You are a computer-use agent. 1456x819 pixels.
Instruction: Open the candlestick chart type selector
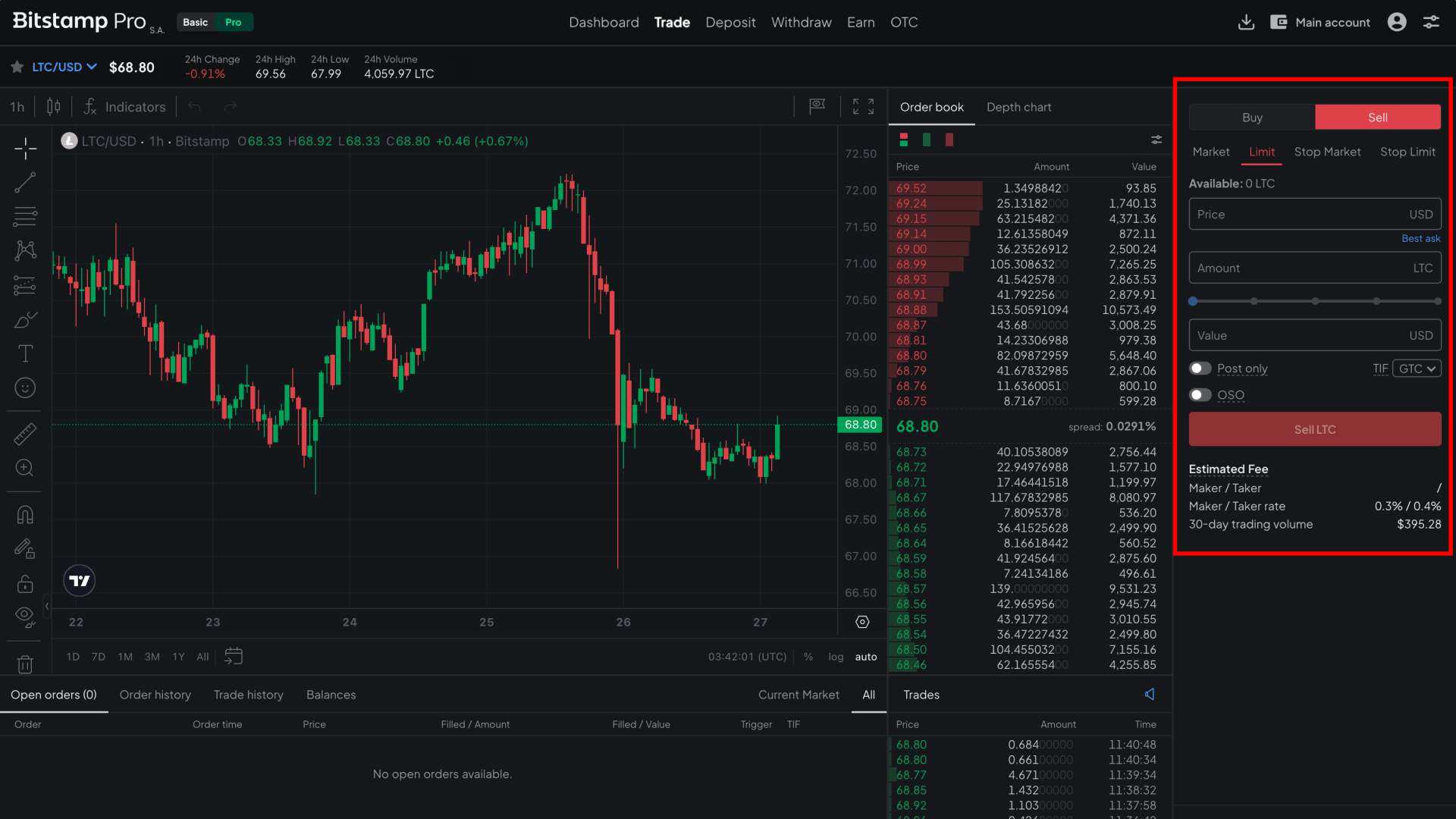(x=53, y=107)
